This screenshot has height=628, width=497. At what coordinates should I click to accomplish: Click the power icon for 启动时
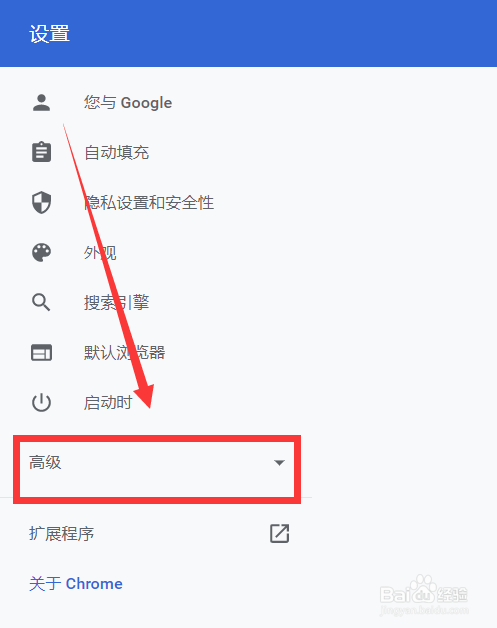click(41, 403)
